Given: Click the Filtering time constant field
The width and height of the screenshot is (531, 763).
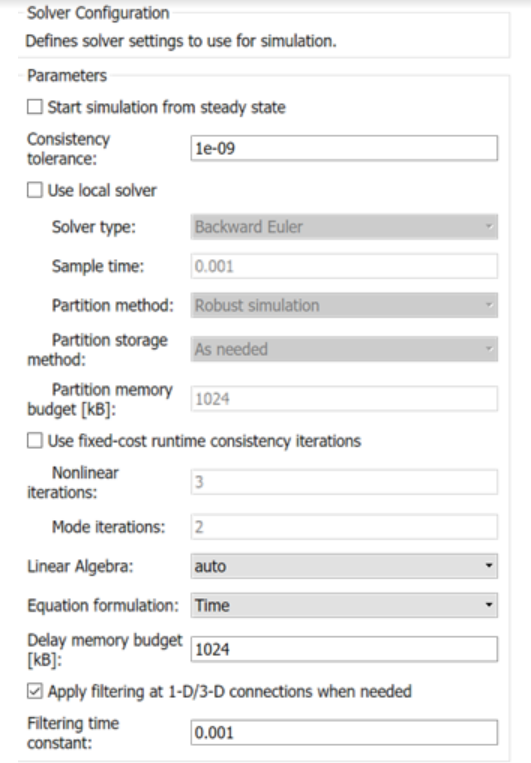Looking at the screenshot, I should pos(344,733).
